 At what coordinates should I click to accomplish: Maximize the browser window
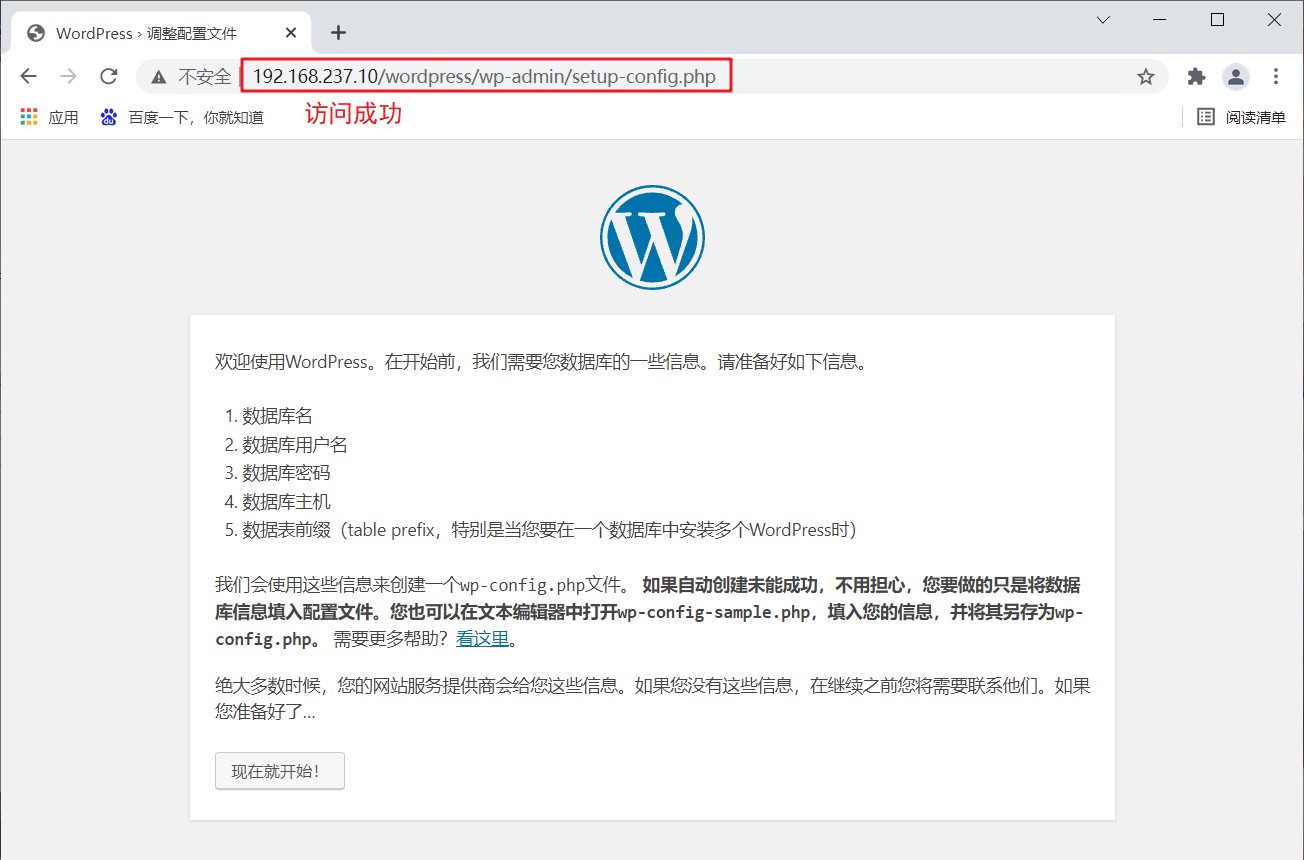[1218, 20]
